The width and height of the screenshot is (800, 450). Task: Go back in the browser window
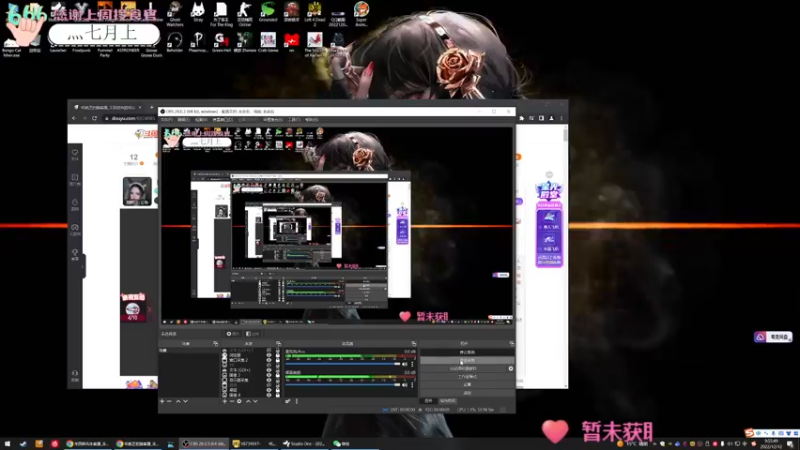pos(74,118)
